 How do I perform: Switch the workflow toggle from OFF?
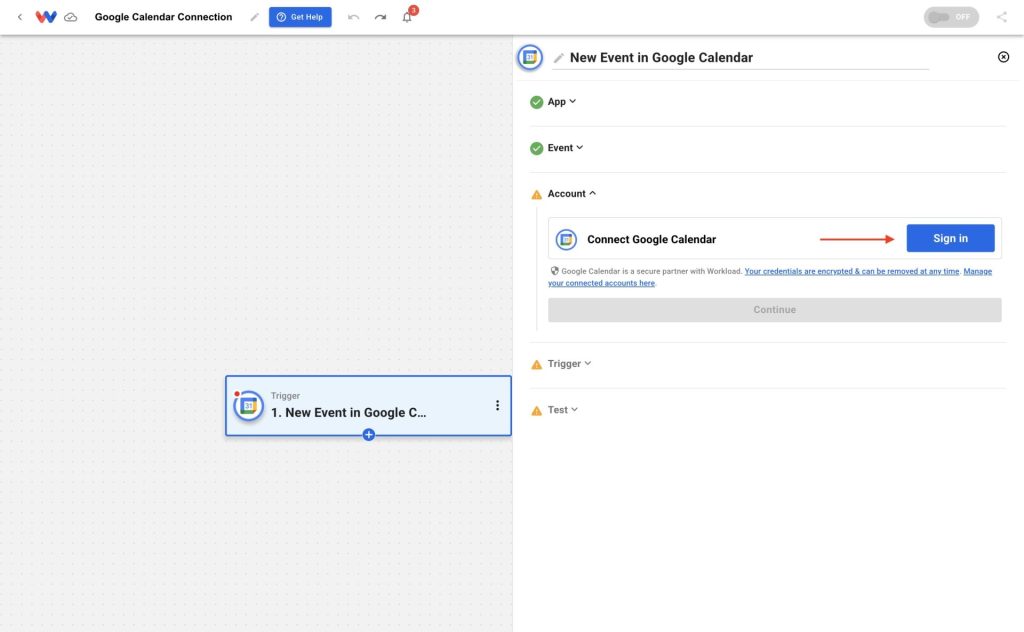951,17
